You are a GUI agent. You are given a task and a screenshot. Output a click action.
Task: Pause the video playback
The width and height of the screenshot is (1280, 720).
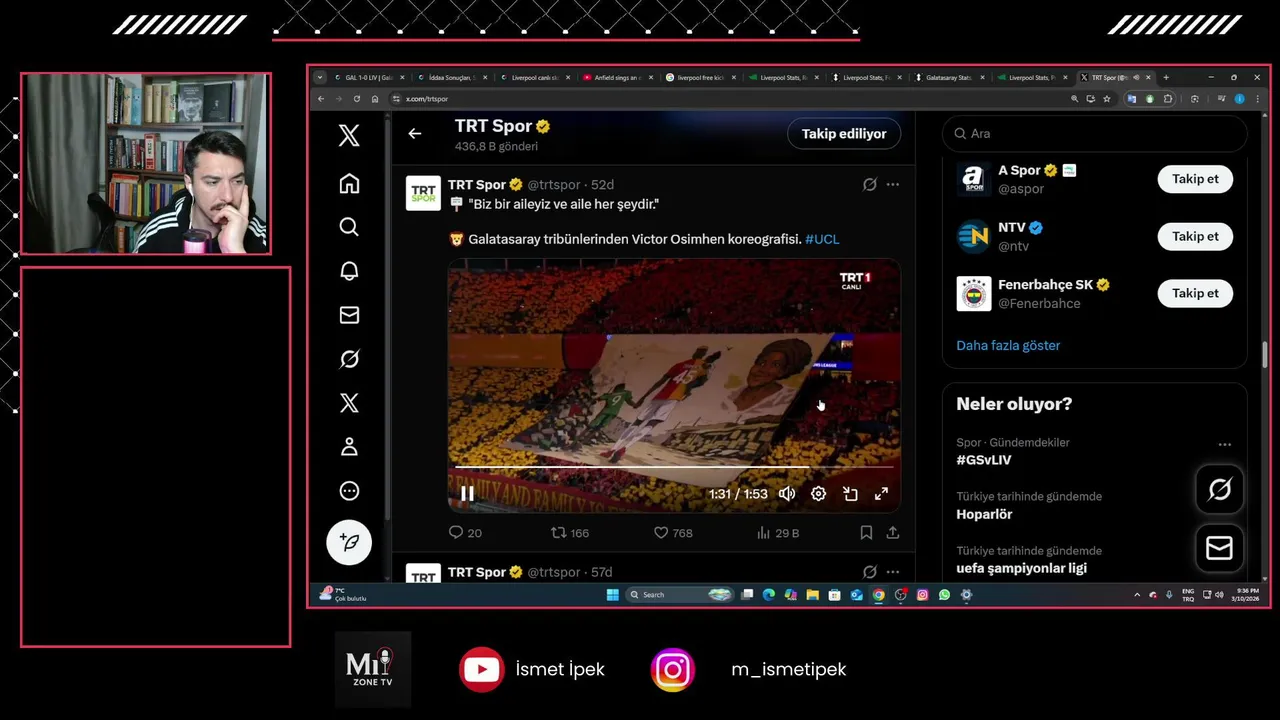click(x=467, y=494)
